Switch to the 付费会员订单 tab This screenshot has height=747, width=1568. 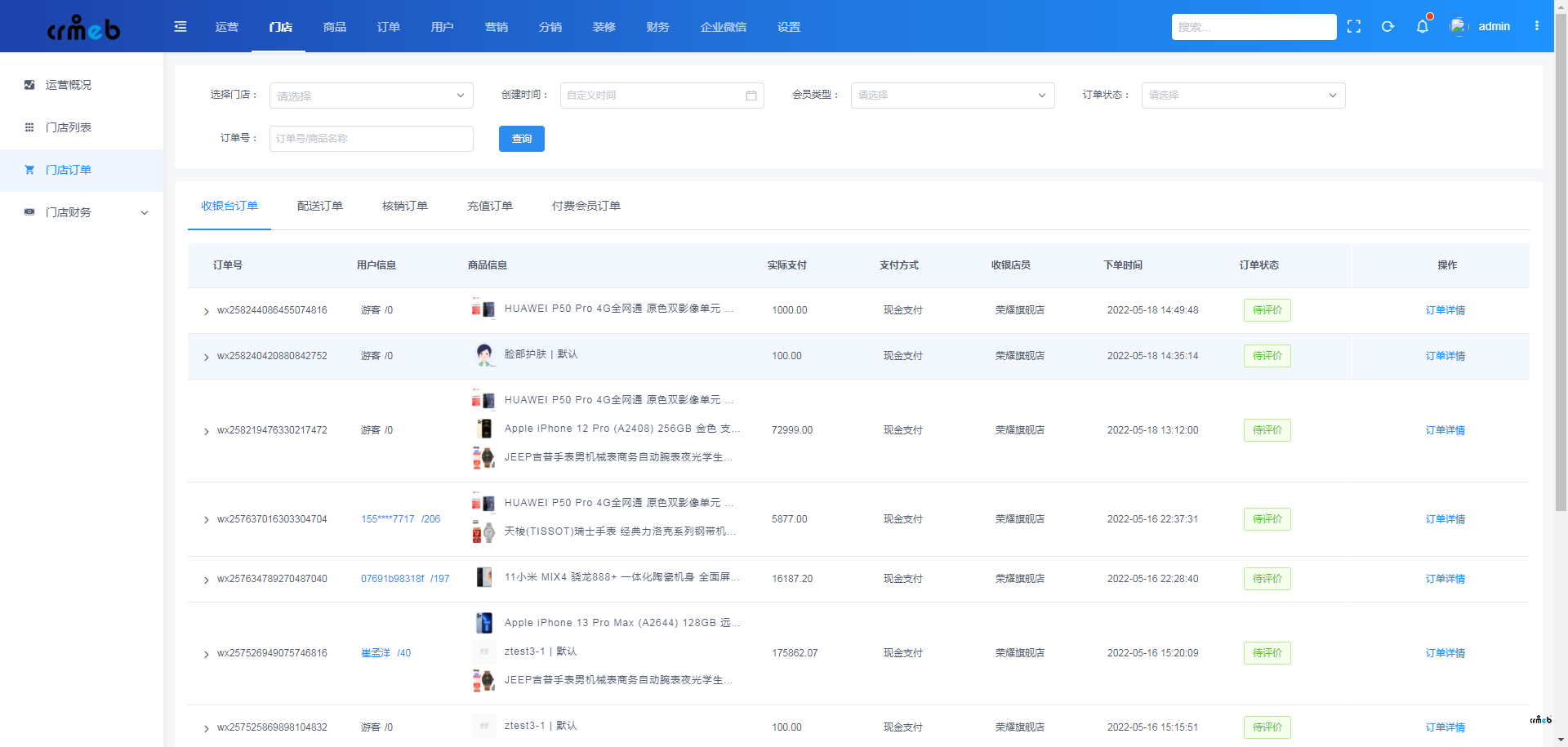pyautogui.click(x=586, y=206)
